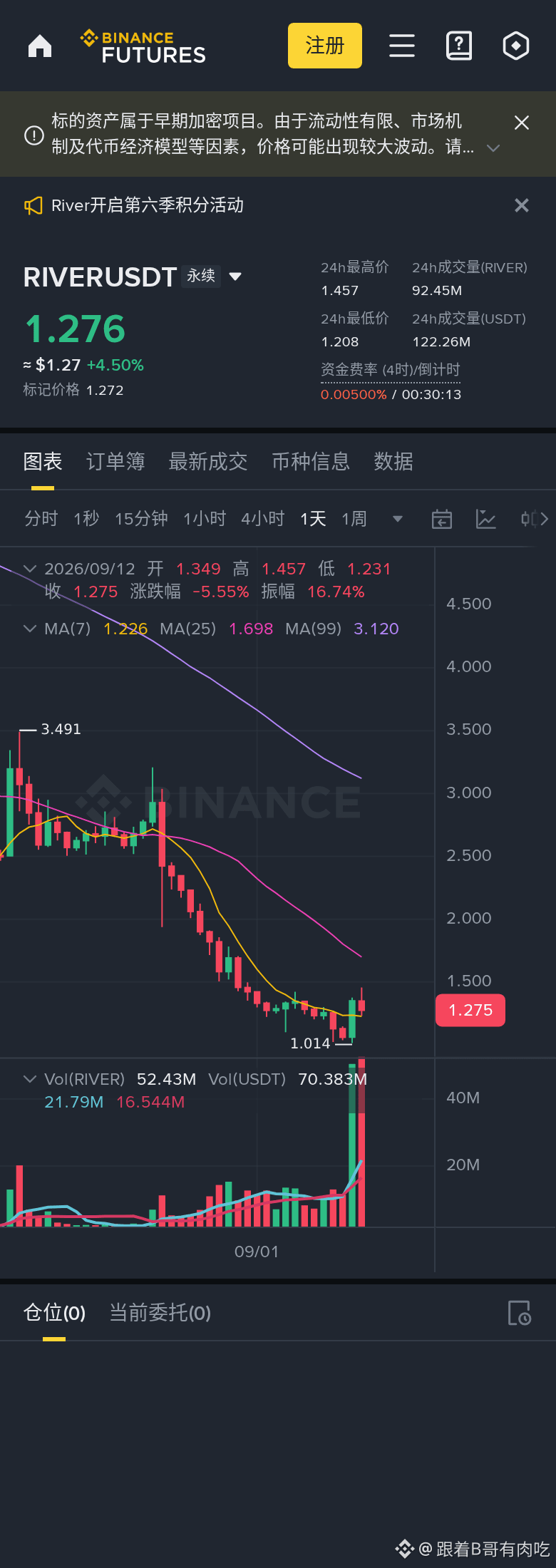Collapse the MA indicator legend chevron

30,629
